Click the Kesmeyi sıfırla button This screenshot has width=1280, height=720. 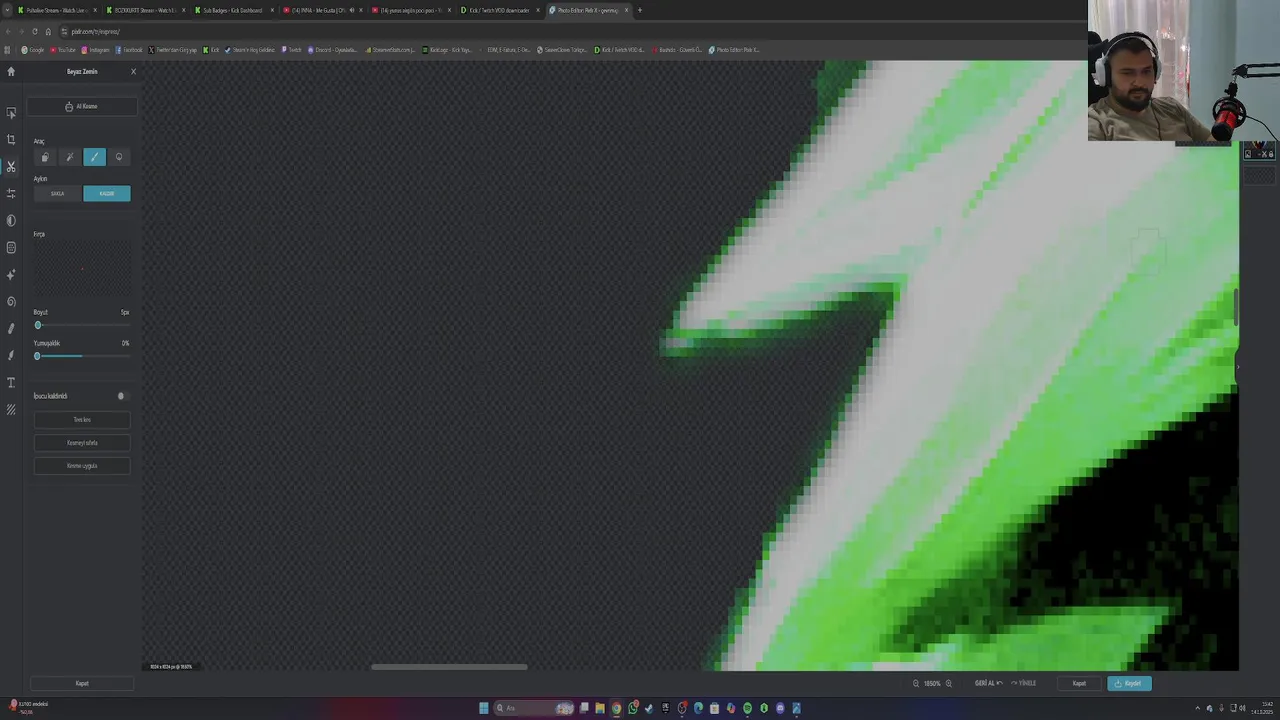pos(82,443)
